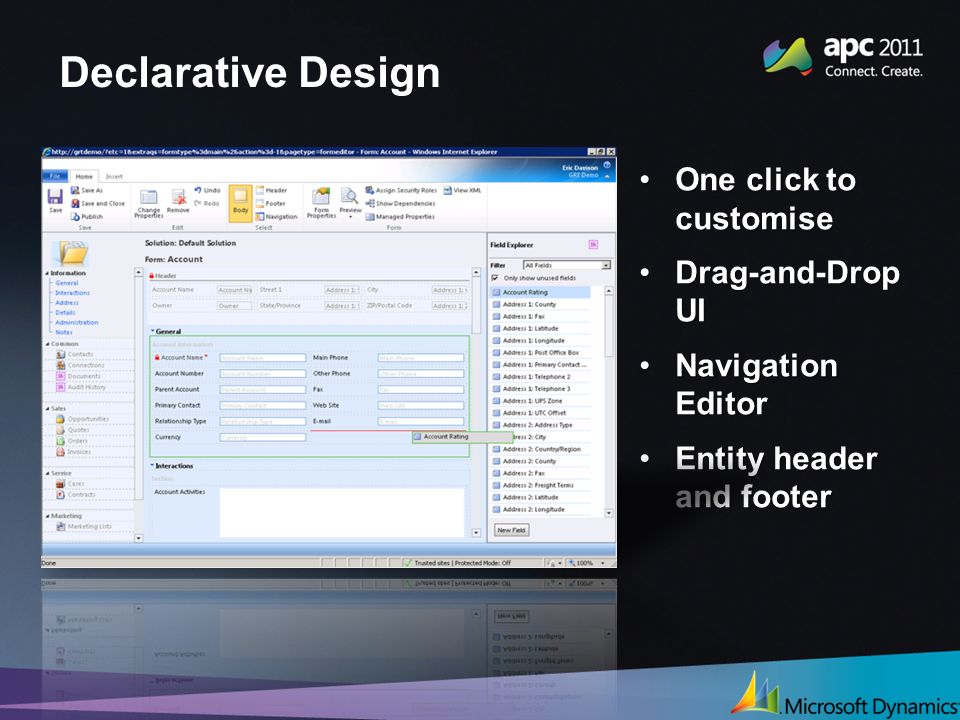Open the Navigation editor
The height and width of the screenshot is (720, 960).
coord(276,217)
